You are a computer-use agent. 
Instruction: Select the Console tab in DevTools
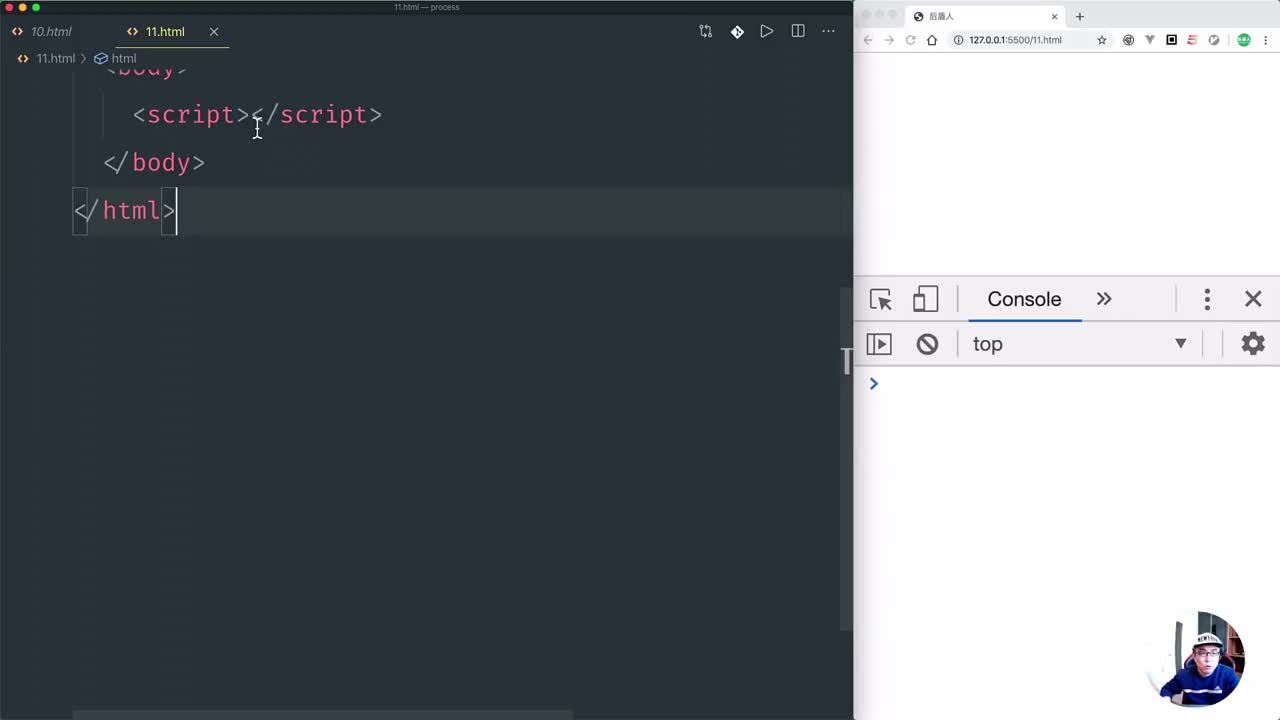point(1024,299)
